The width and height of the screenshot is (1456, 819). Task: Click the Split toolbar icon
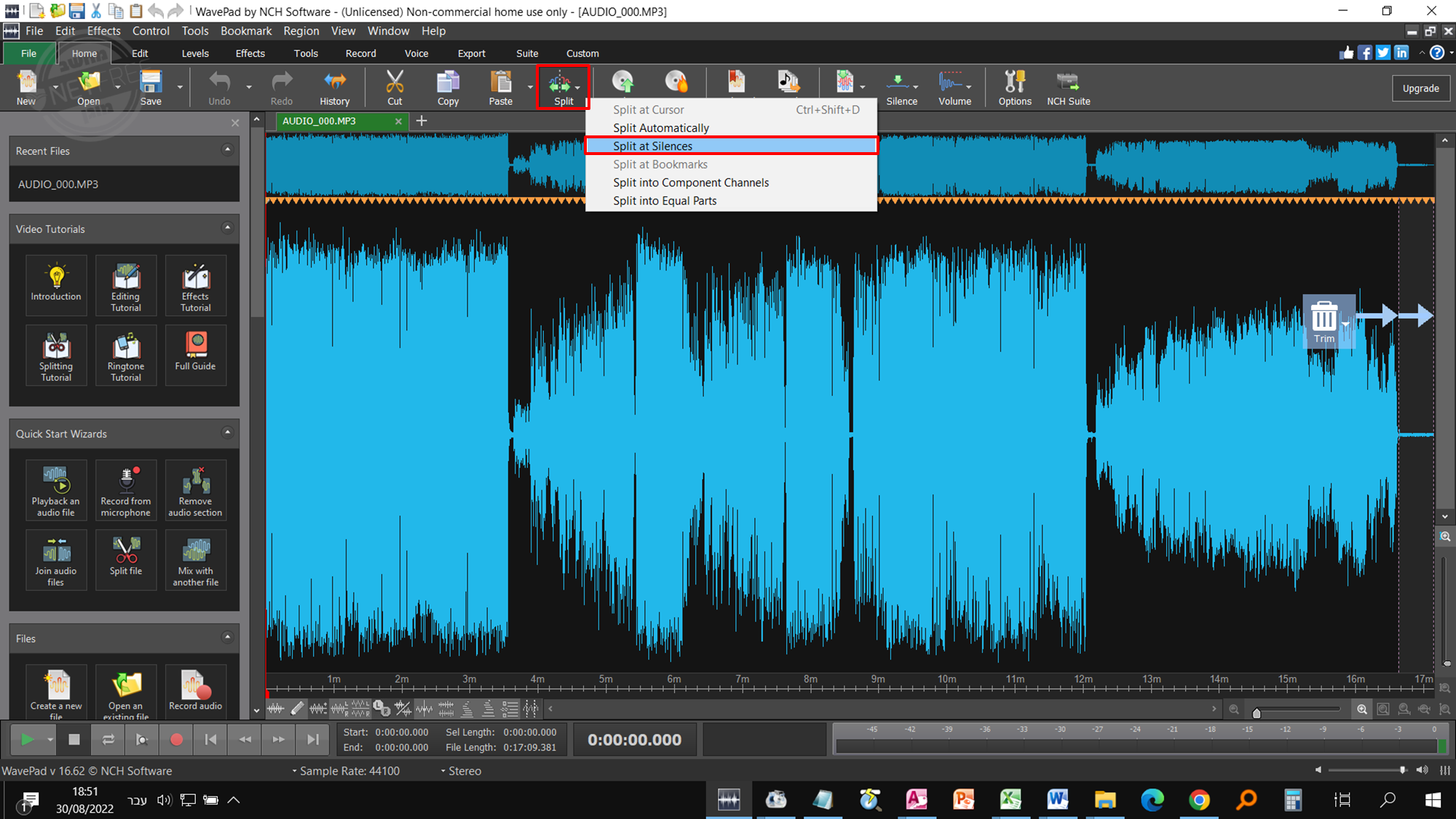coord(561,87)
